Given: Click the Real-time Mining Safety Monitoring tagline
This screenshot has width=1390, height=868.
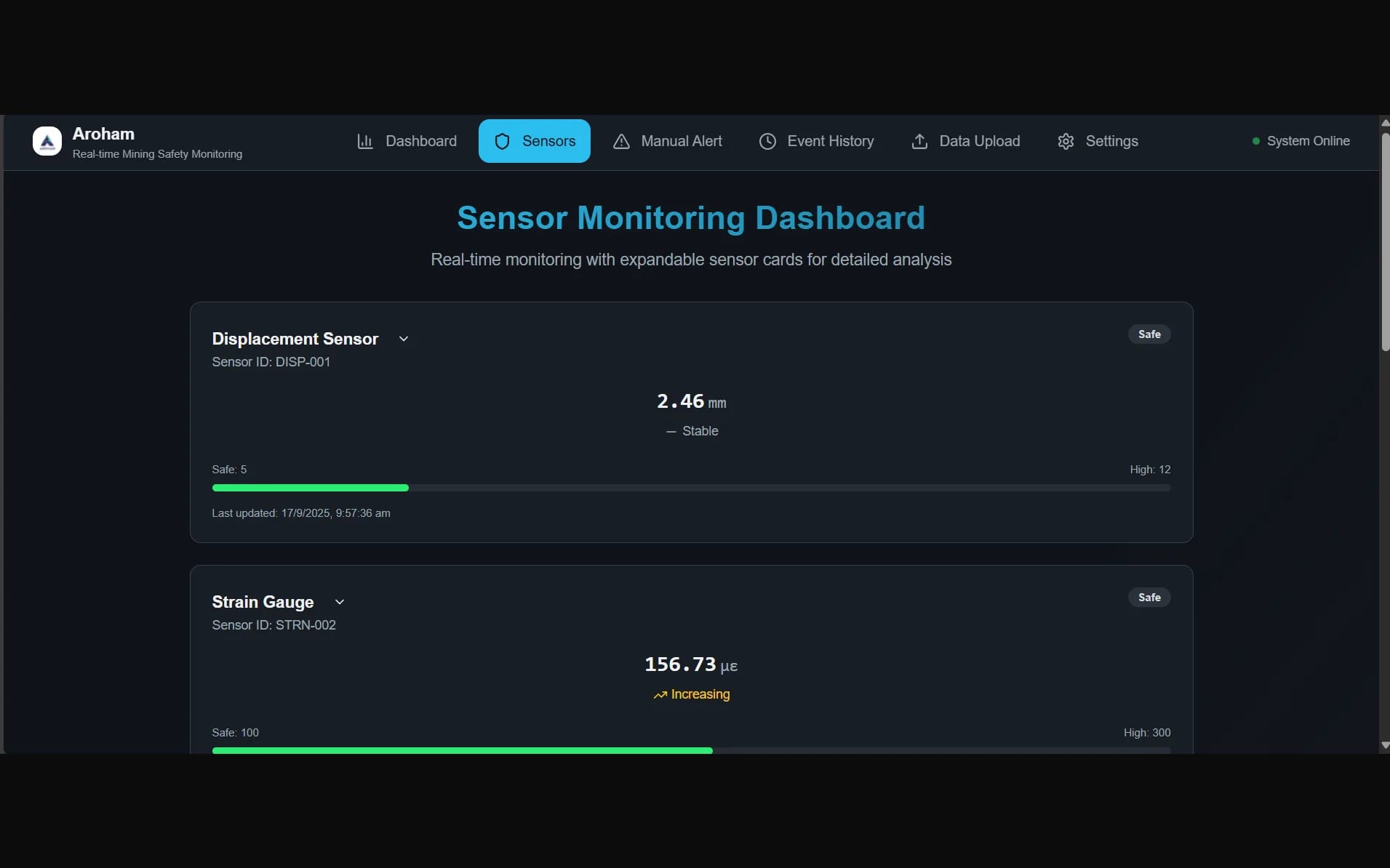Looking at the screenshot, I should tap(157, 154).
